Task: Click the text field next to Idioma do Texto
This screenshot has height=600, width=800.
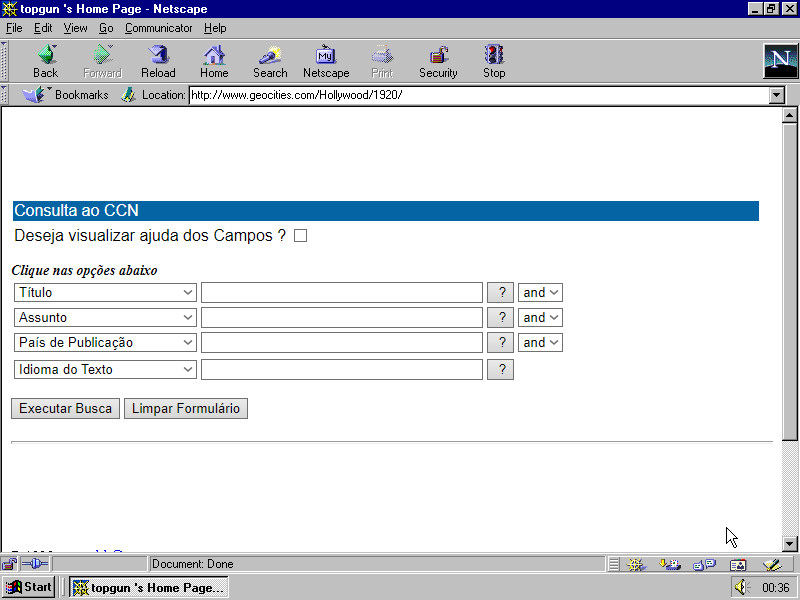Action: pos(341,369)
